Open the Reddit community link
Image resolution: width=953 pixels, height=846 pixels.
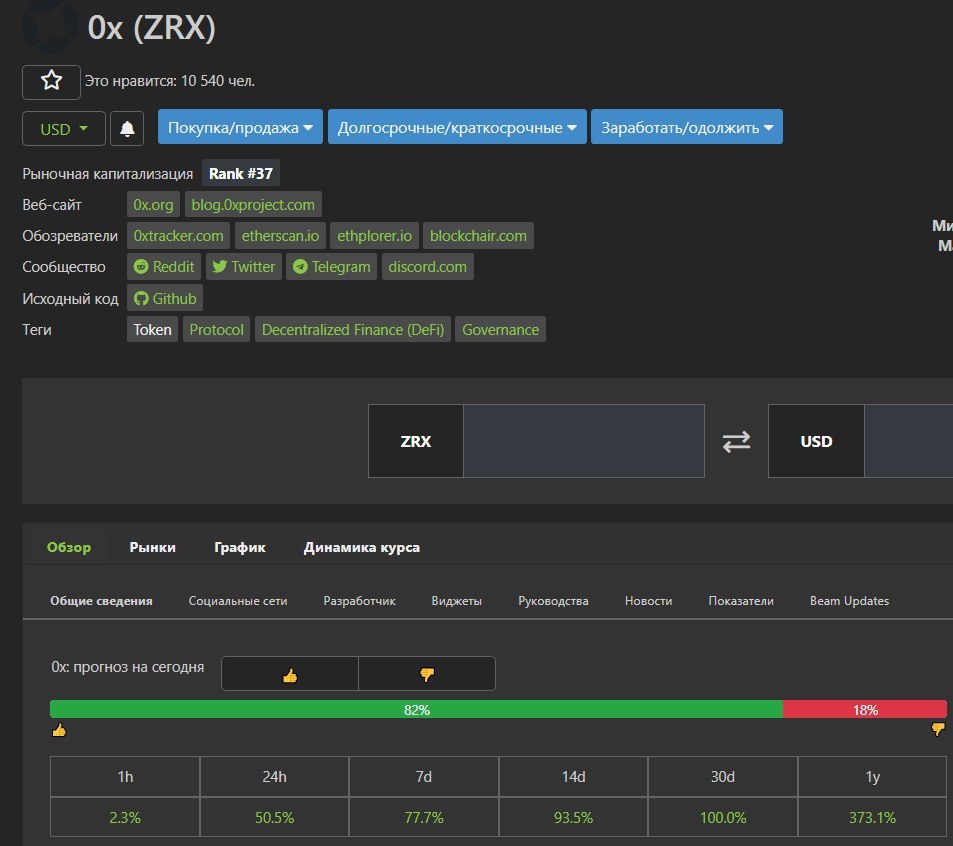point(163,267)
